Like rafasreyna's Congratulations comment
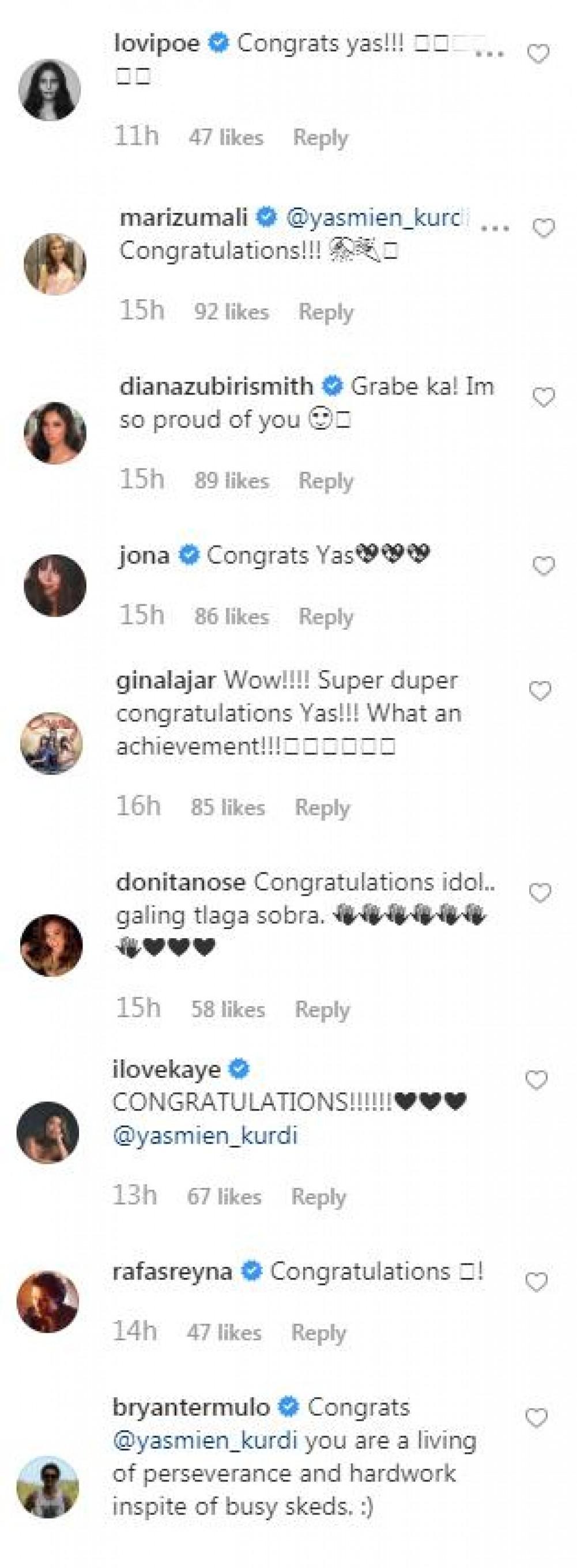Screen dimensions: 577x1568 point(536,1283)
